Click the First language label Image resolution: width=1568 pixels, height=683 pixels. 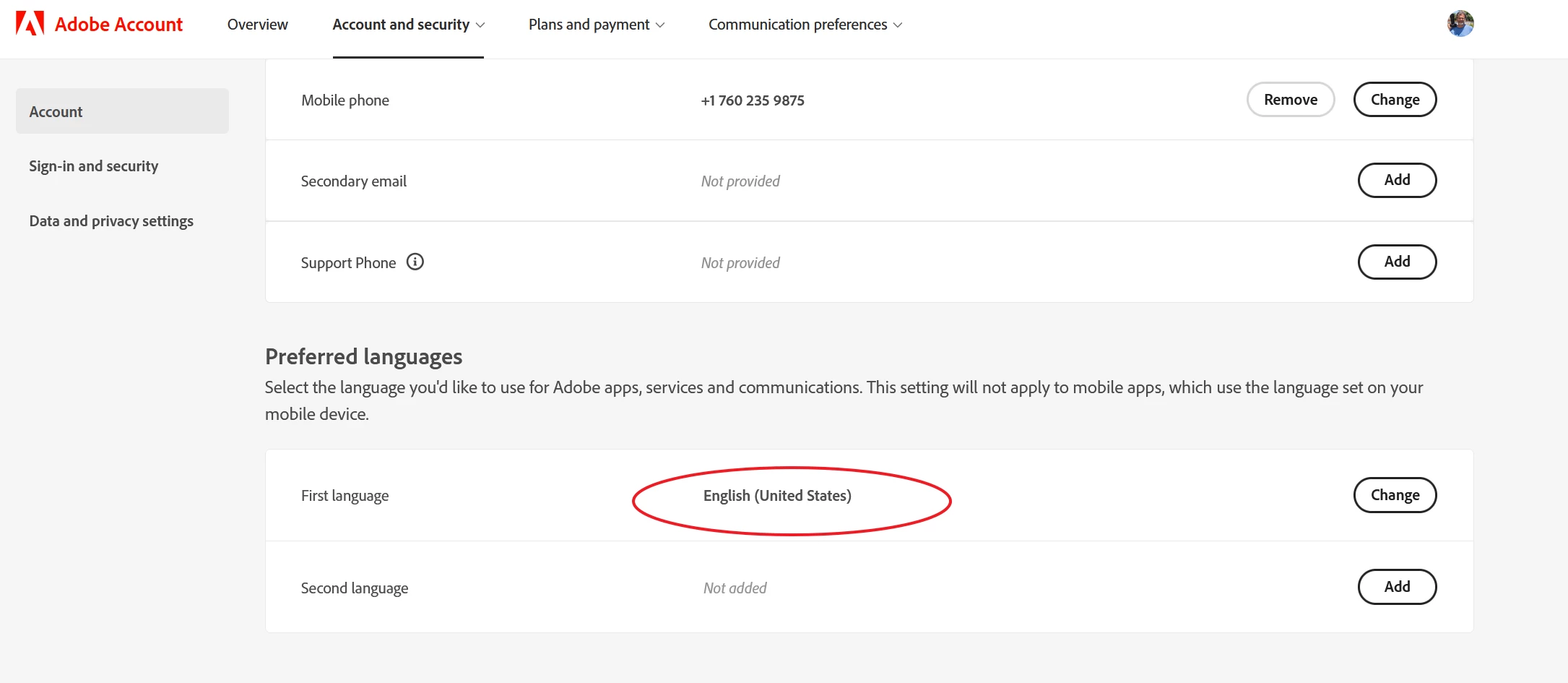(345, 496)
